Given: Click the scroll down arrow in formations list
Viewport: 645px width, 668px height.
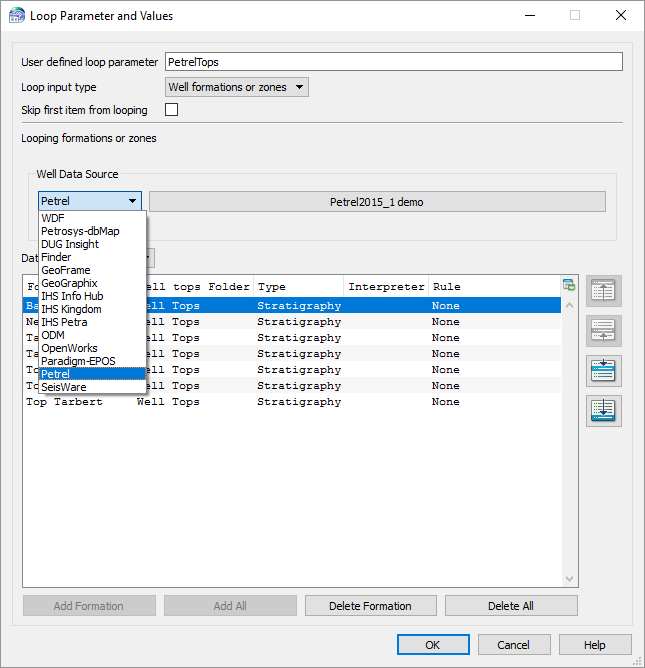Looking at the screenshot, I should [569, 579].
